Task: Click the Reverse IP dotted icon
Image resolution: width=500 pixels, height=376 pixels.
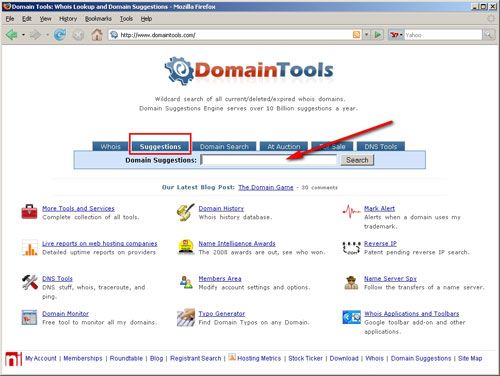Action: click(351, 248)
